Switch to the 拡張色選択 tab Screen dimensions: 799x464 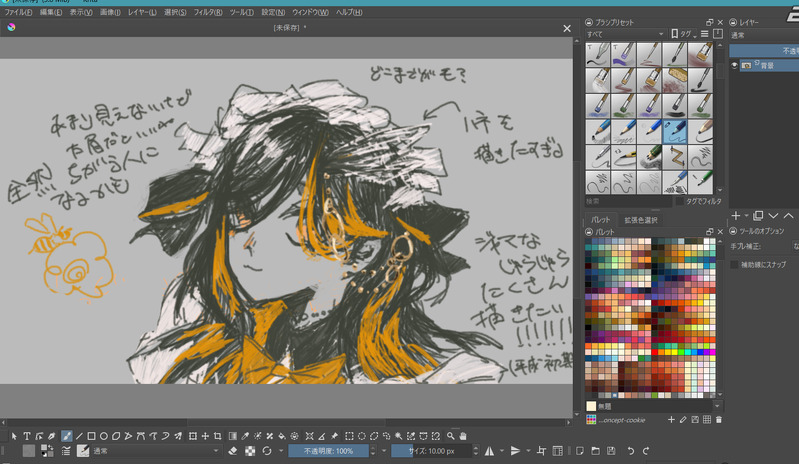pos(641,220)
